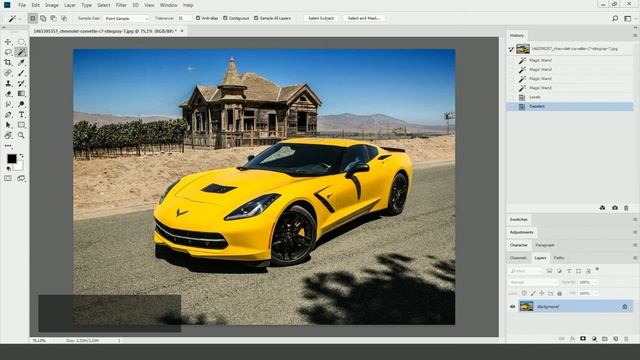
Task: Select the Lasso tool
Action: coord(8,52)
